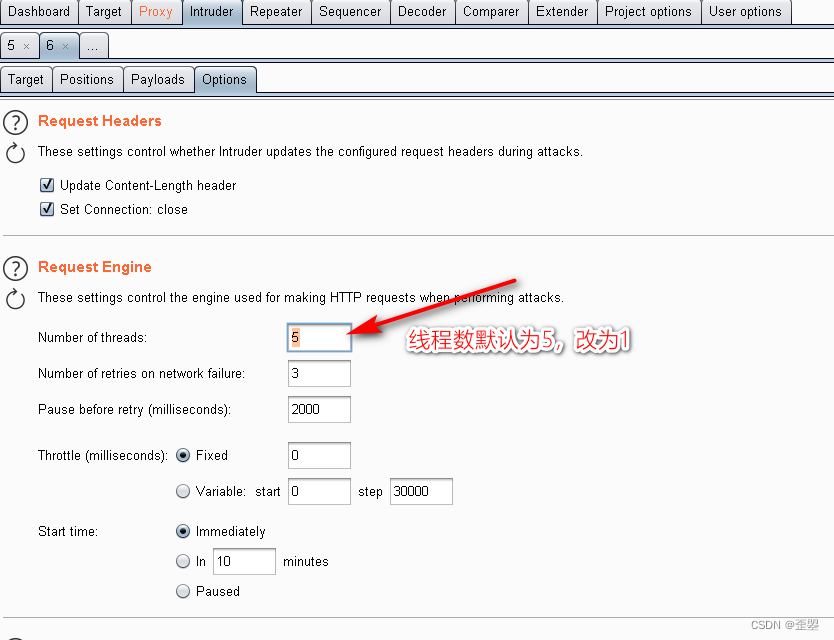
Task: Switch to Intruder attack tab 6
Action: pos(50,46)
